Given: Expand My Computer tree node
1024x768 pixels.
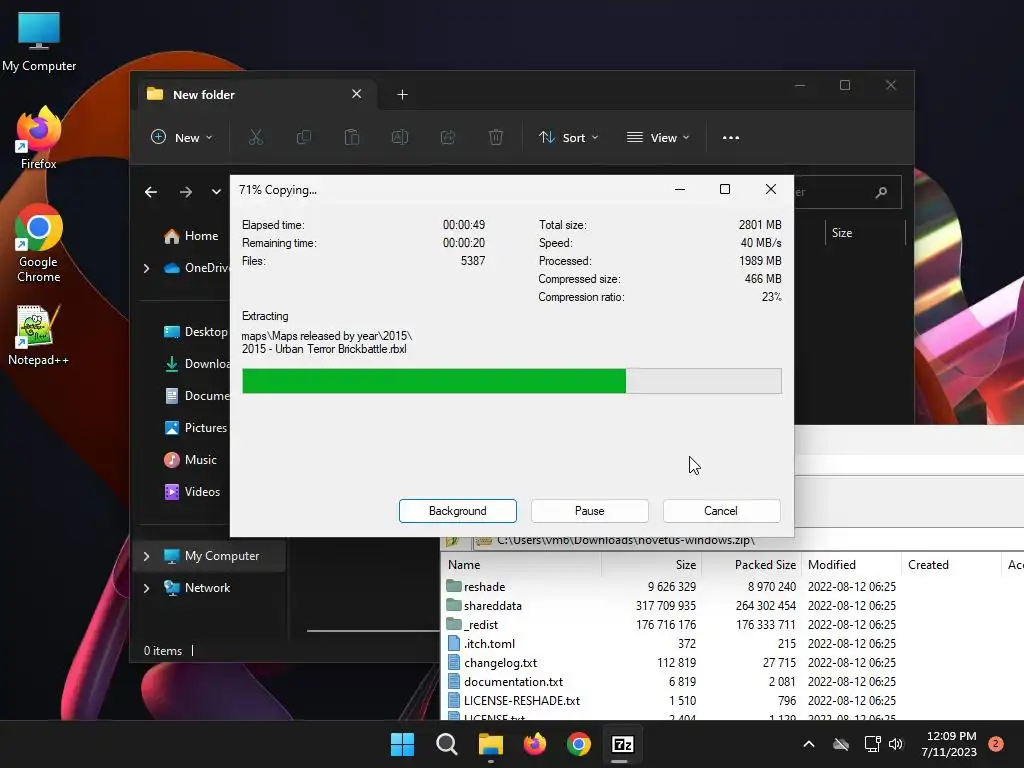Looking at the screenshot, I should coord(146,556).
